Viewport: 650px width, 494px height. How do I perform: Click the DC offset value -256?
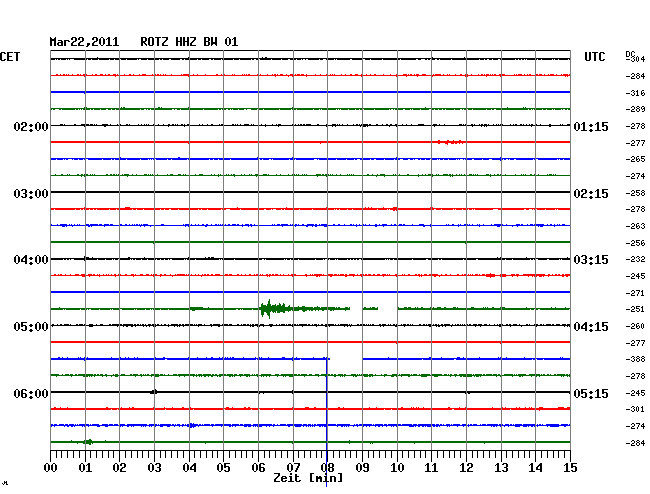click(635, 243)
